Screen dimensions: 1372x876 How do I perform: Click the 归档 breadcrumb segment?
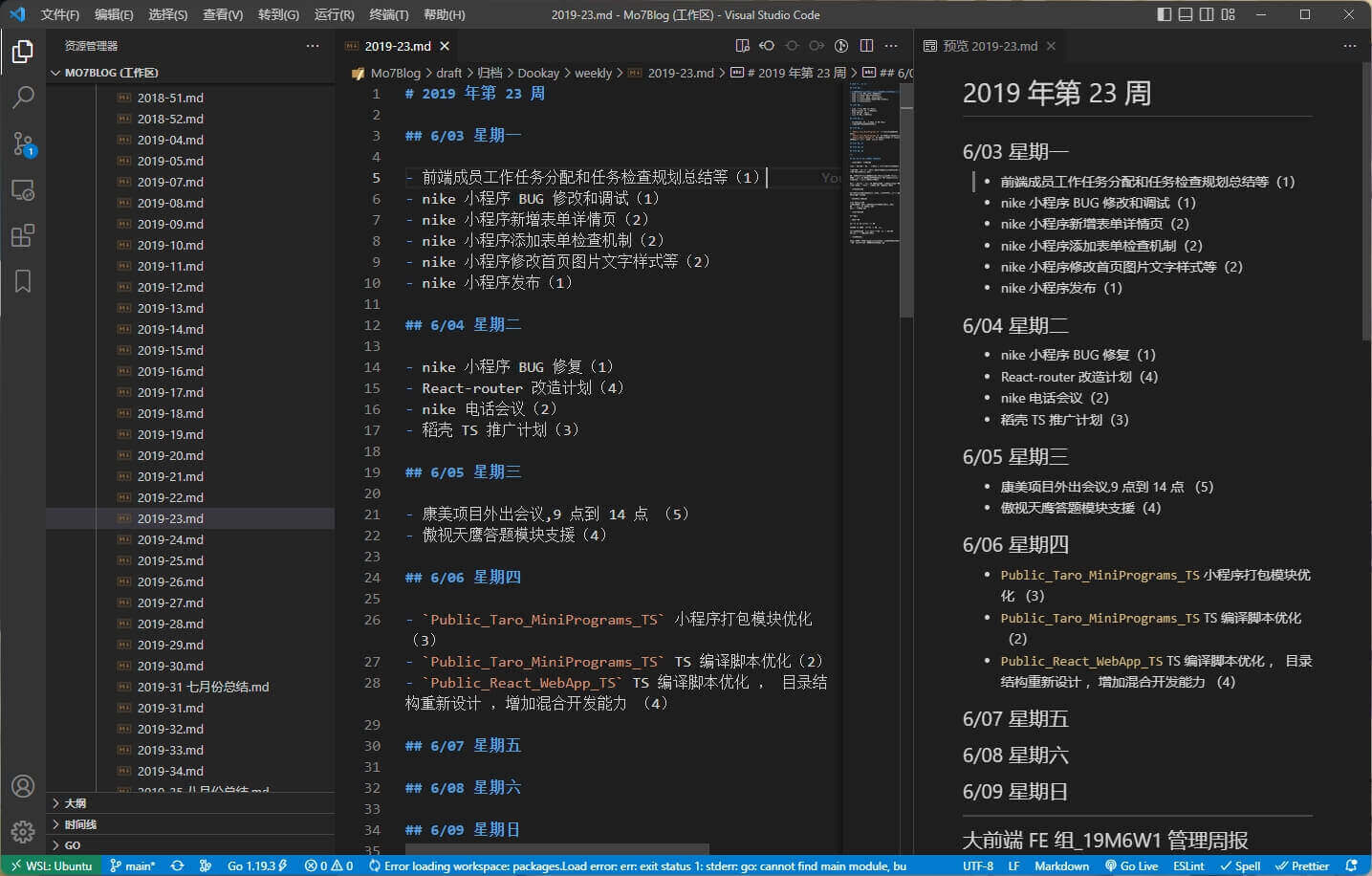(x=490, y=73)
